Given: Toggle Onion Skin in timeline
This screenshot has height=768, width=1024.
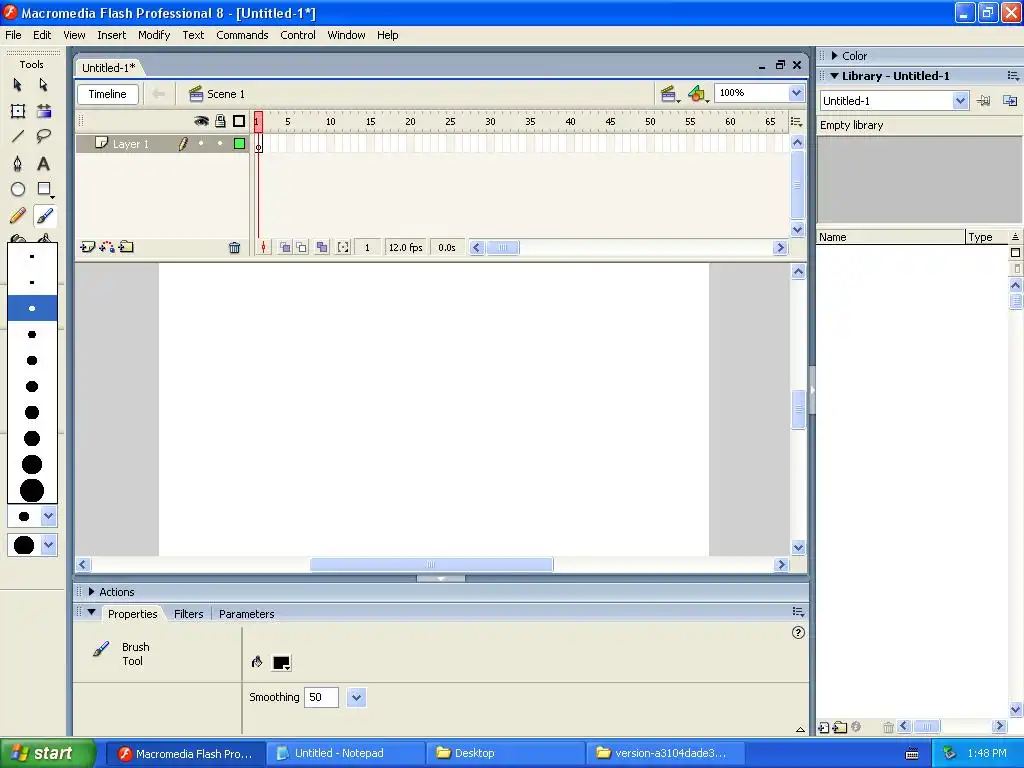Looking at the screenshot, I should pos(285,248).
